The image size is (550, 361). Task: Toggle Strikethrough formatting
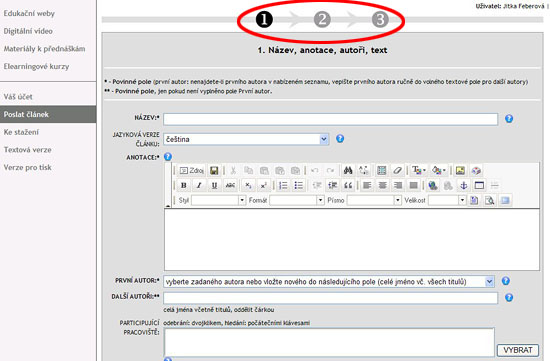coord(230,185)
